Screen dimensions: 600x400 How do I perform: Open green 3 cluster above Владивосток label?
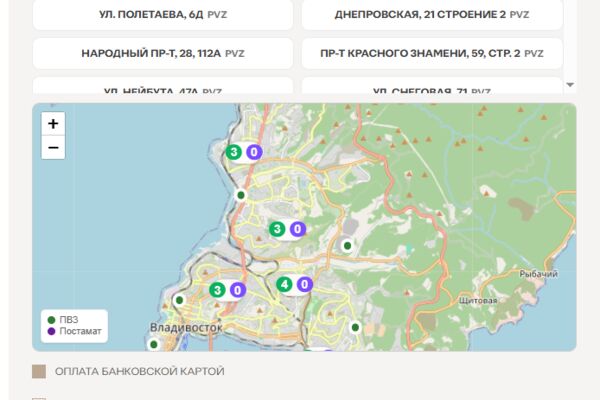tap(217, 290)
